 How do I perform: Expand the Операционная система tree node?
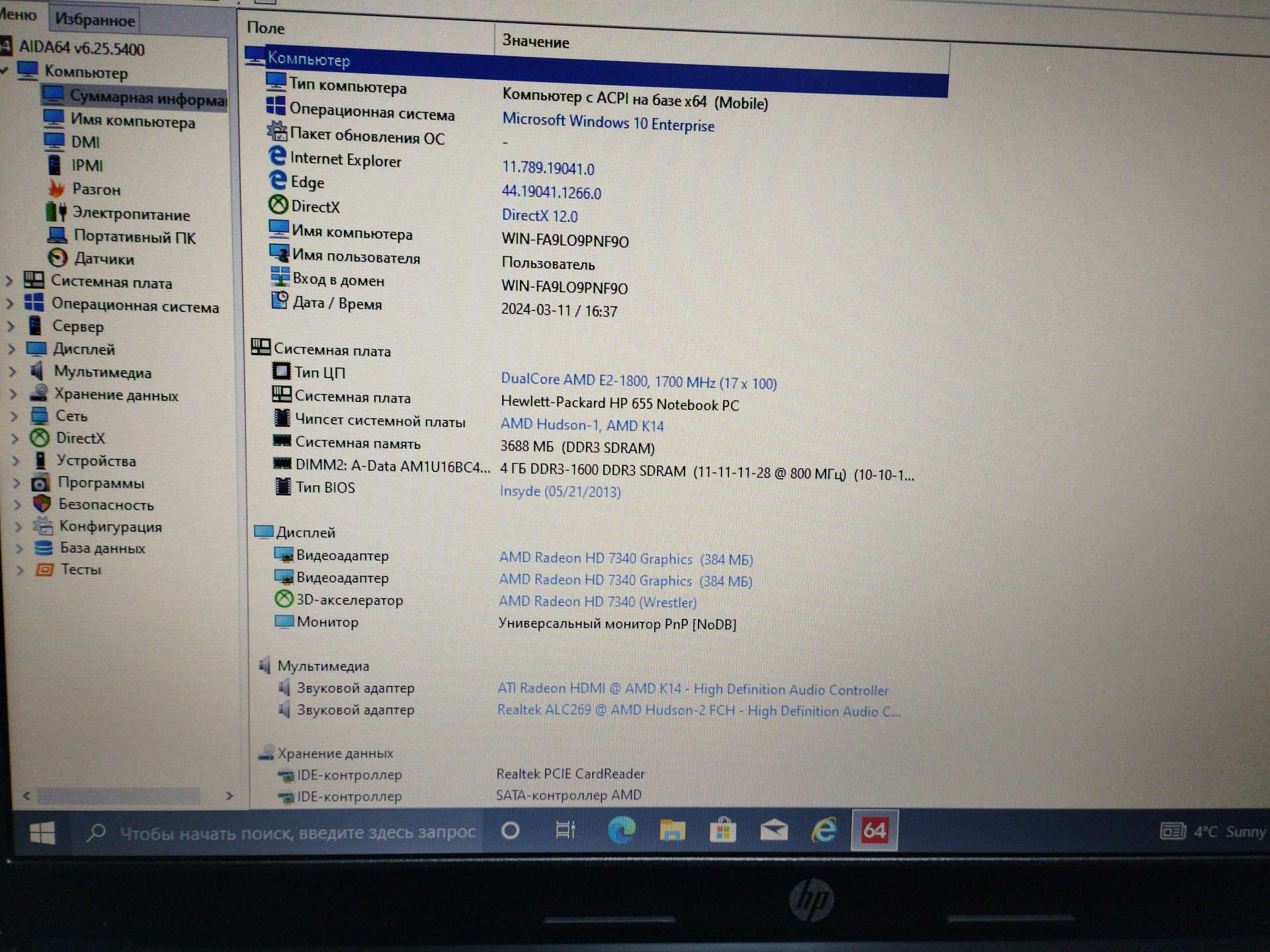[10, 304]
